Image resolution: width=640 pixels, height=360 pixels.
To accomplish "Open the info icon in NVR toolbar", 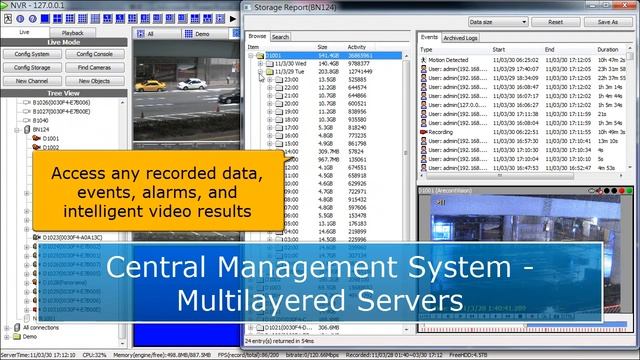I will pos(20,19).
